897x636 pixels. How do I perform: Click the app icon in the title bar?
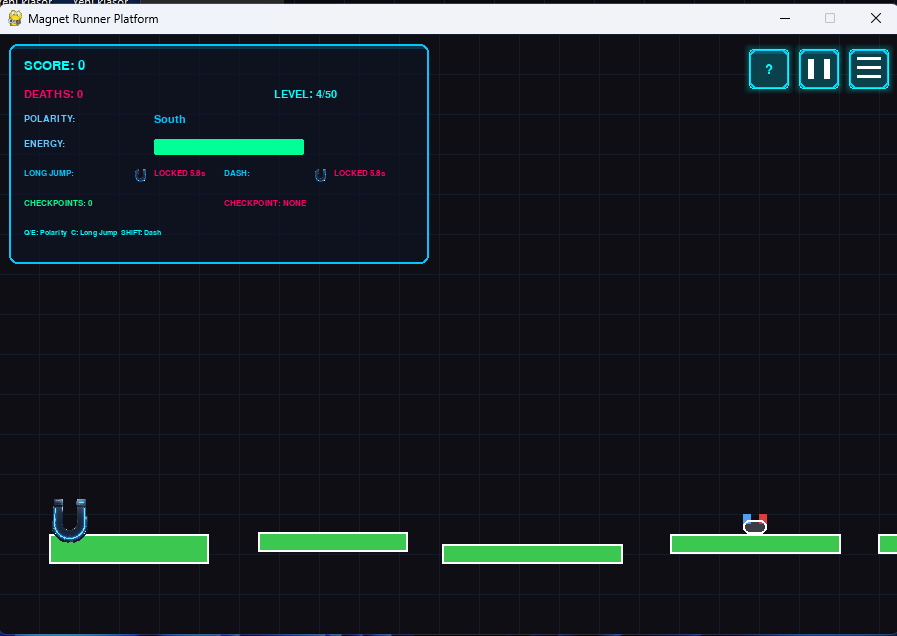(15, 18)
